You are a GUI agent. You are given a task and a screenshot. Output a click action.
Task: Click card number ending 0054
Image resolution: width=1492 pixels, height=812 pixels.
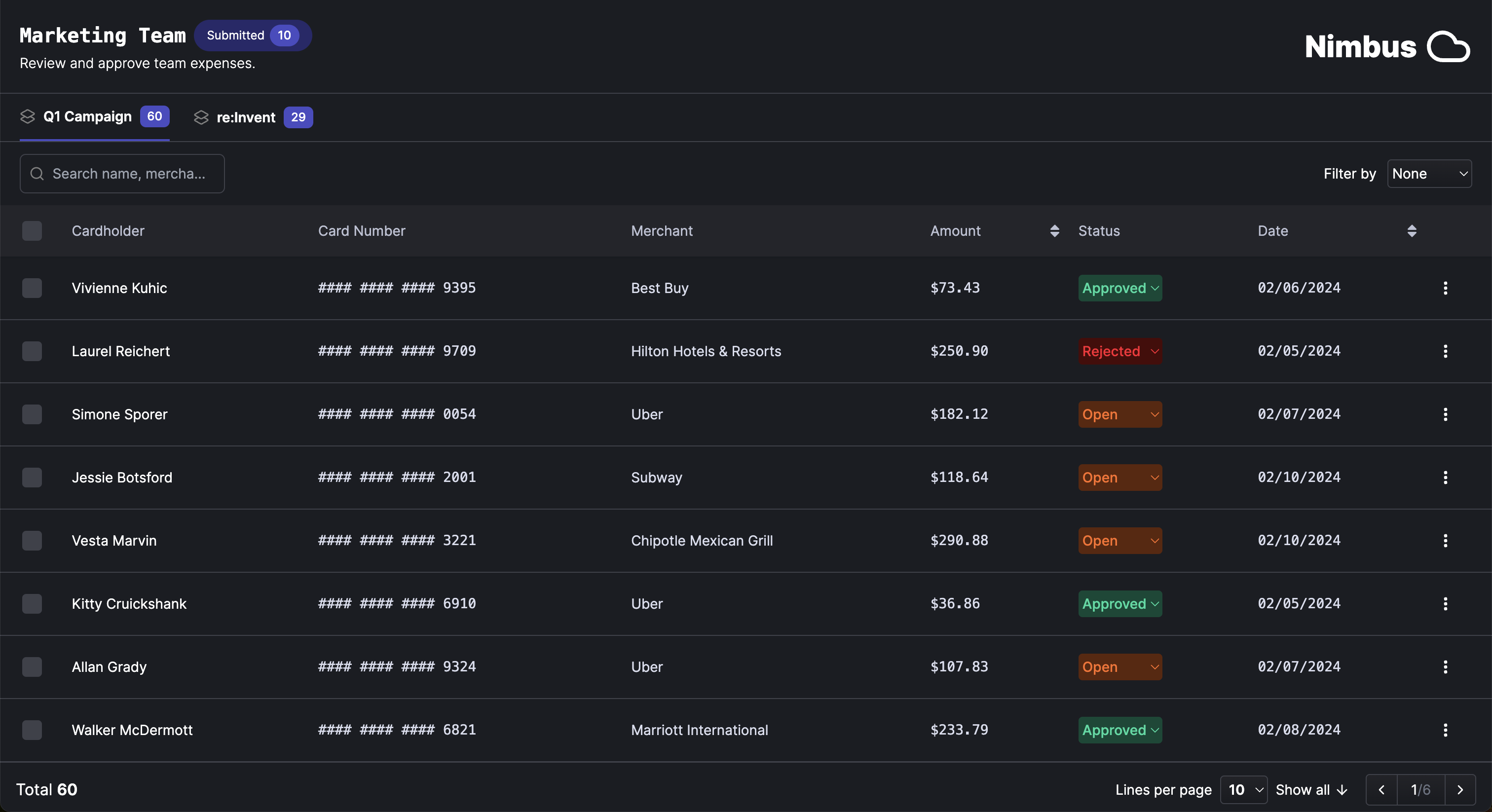[x=397, y=414]
